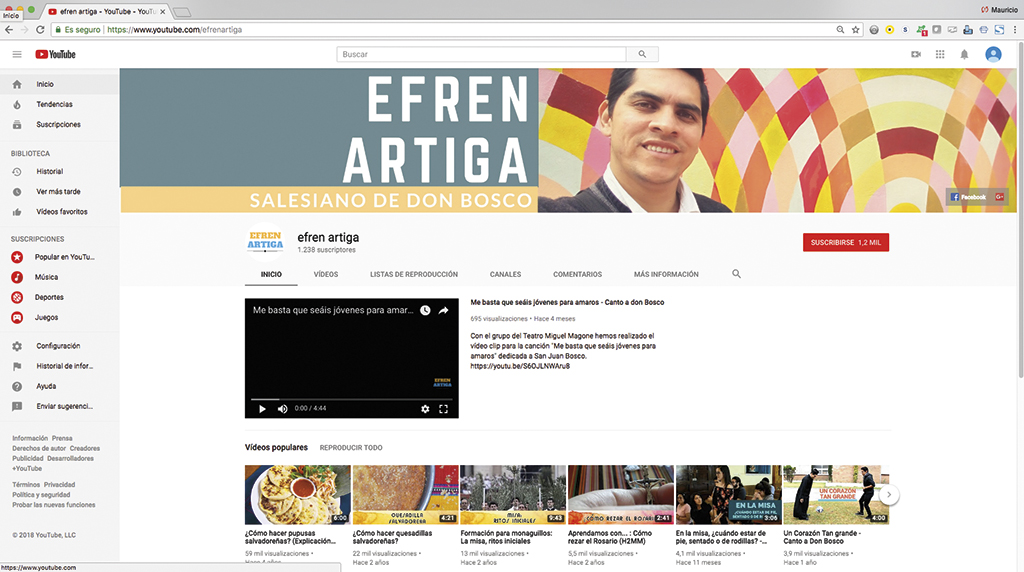Open the account avatar menu
The height and width of the screenshot is (572, 1024).
click(x=993, y=54)
